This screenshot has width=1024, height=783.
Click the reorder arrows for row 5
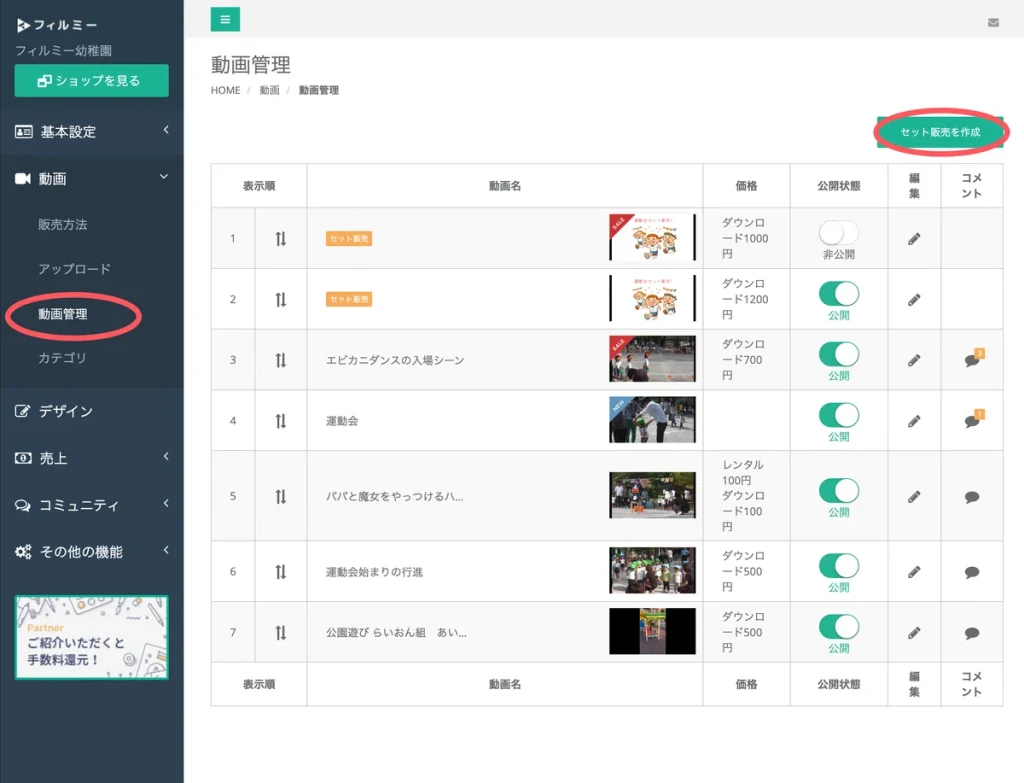[281, 496]
